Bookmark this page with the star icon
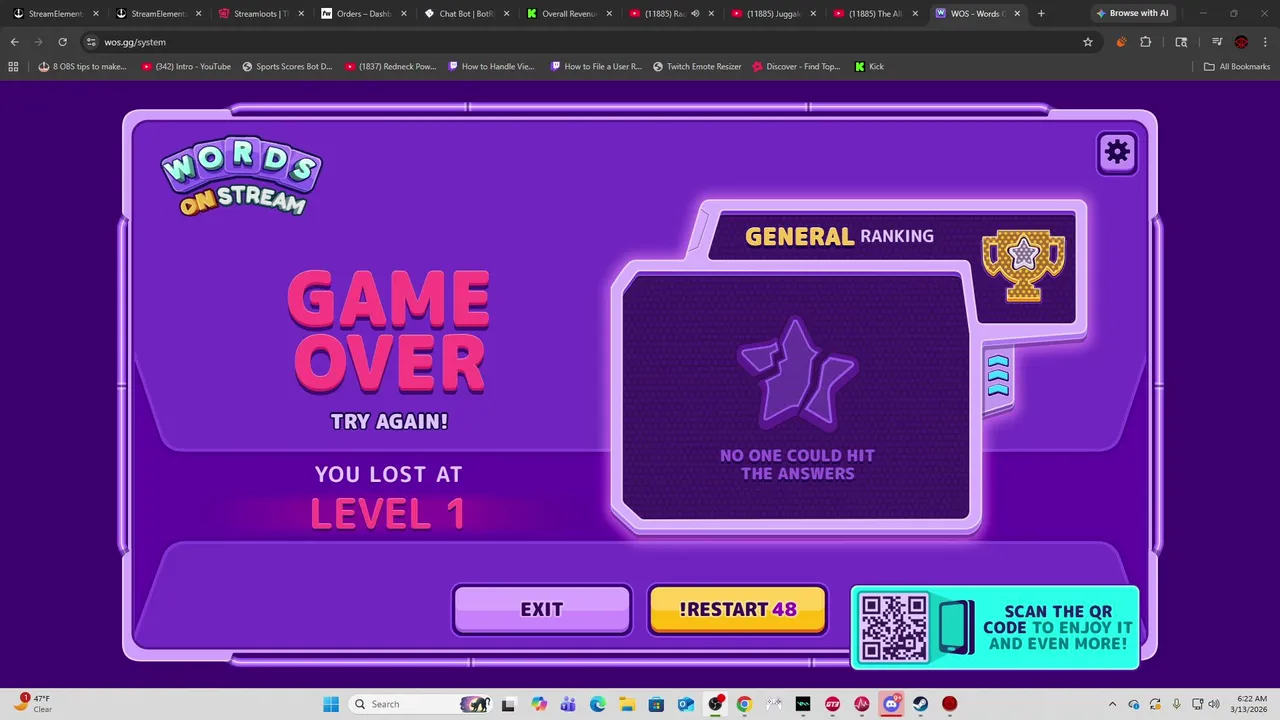The width and height of the screenshot is (1280, 720). (x=1087, y=42)
